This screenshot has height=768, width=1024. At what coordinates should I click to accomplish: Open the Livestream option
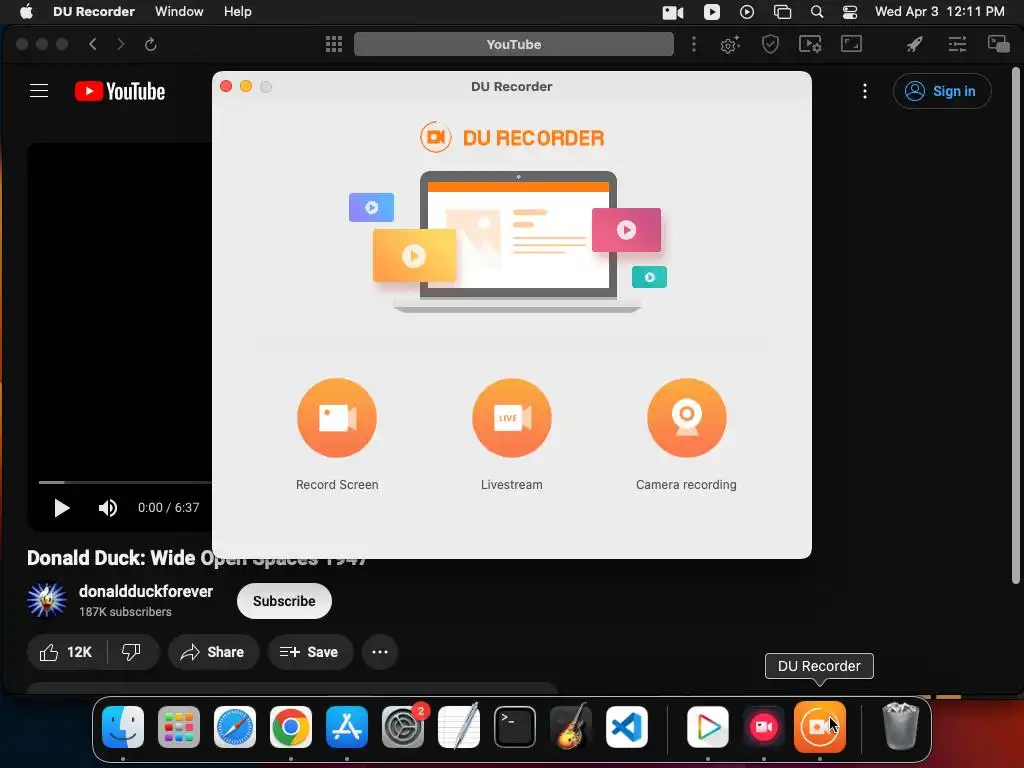click(x=512, y=418)
